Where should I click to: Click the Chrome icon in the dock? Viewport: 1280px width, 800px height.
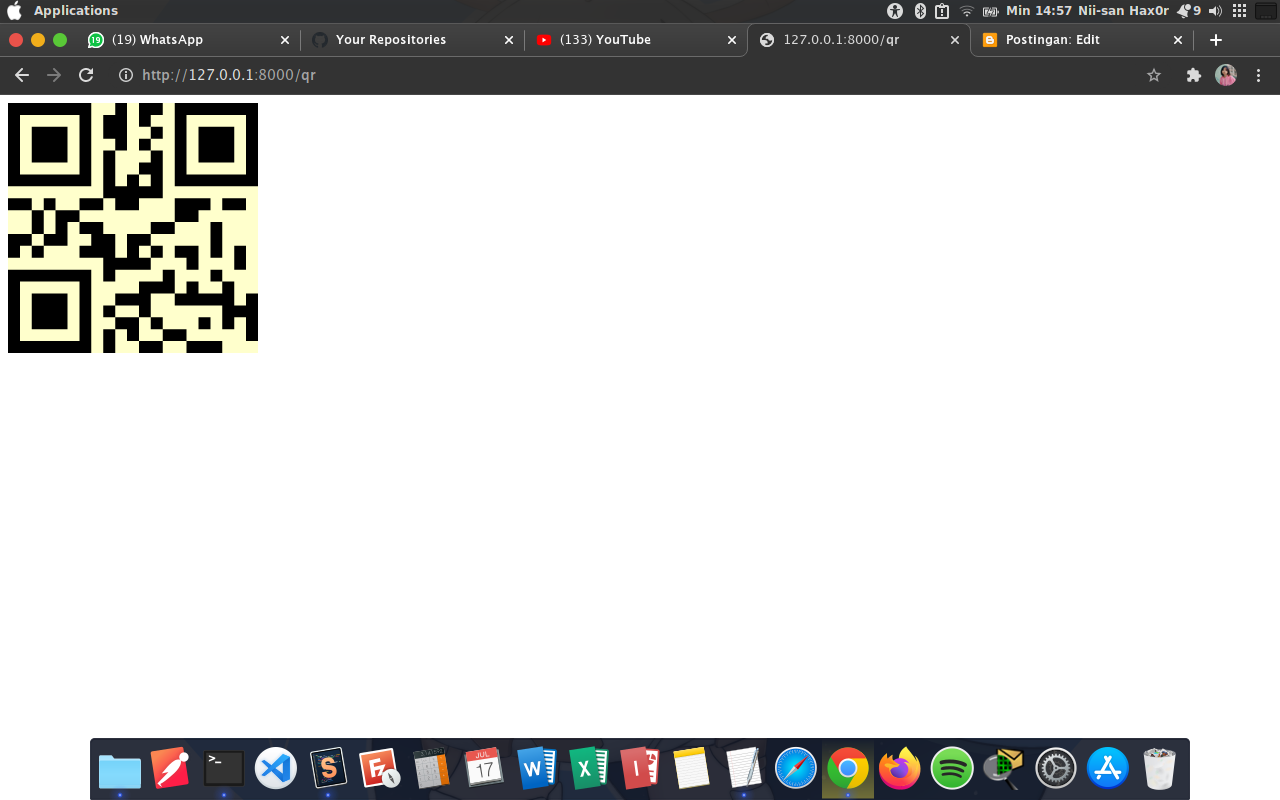pyautogui.click(x=848, y=769)
